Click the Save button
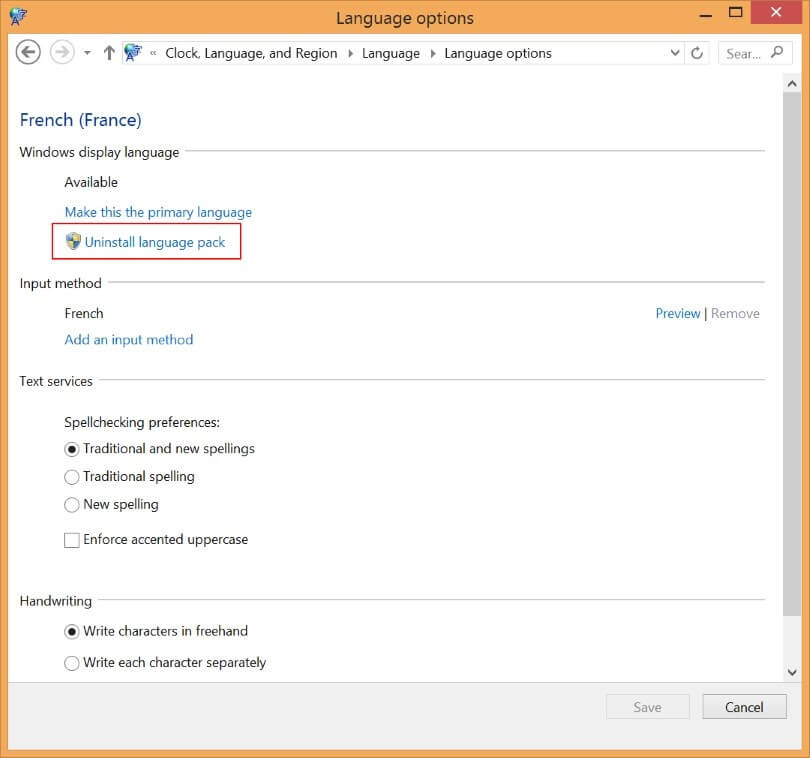Screen dimensions: 810x758 [x=647, y=707]
